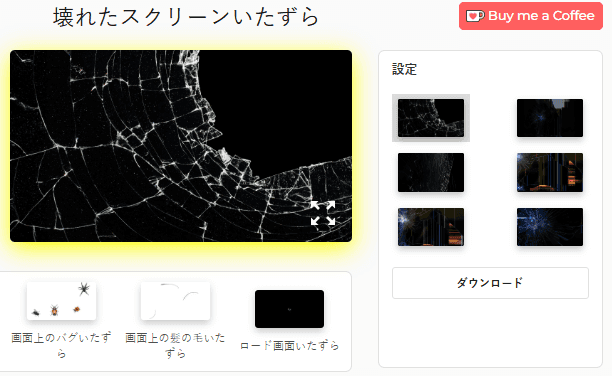Select the white cracked glass thumbnail
The height and width of the screenshot is (376, 612).
[x=431, y=118]
